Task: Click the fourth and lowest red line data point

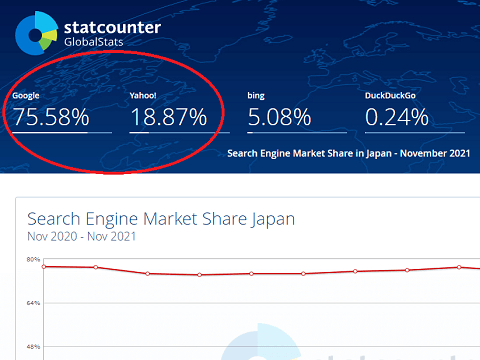Action: [200, 275]
